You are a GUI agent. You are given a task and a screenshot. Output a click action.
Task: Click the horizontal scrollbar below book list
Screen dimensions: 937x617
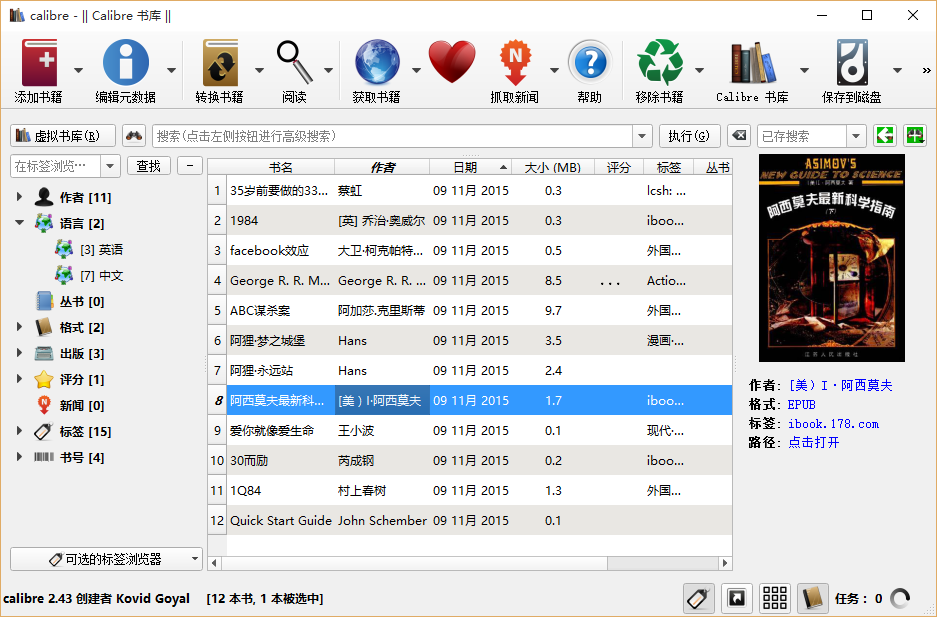pos(468,563)
